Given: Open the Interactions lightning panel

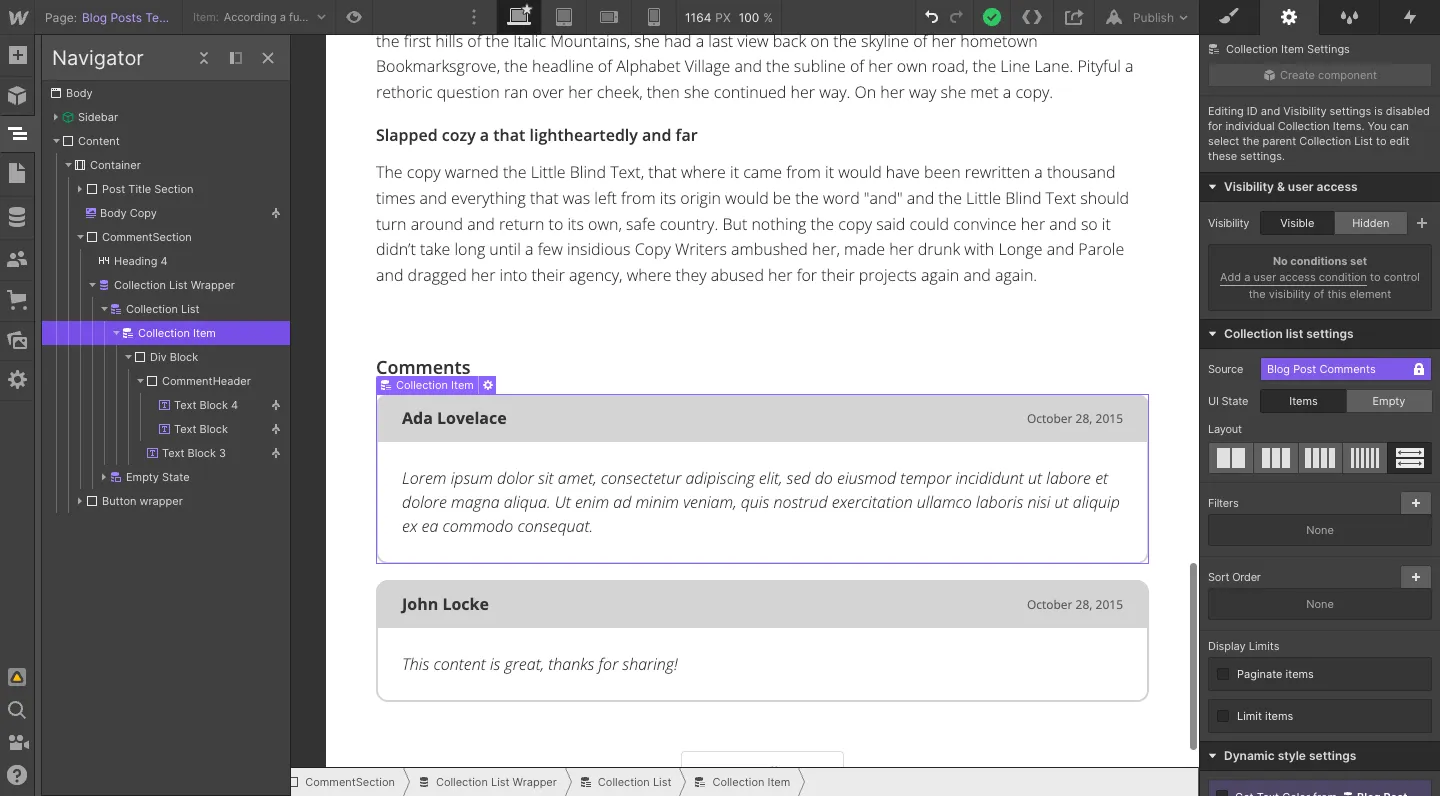Looking at the screenshot, I should click(1410, 17).
